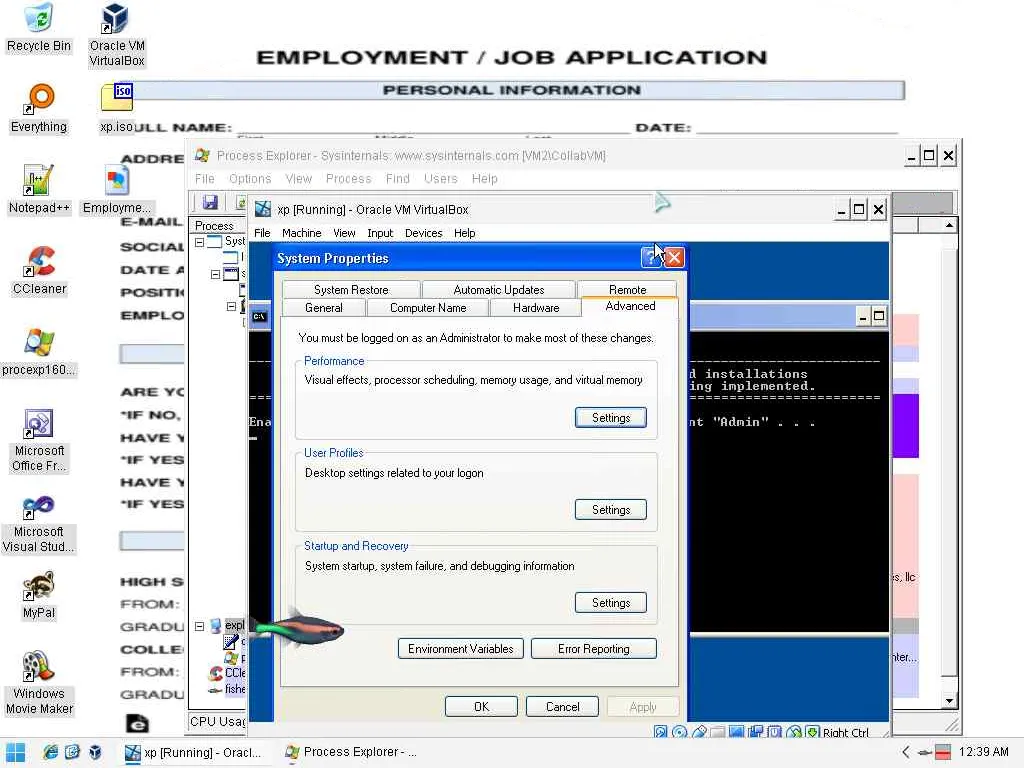Click the System Properties help question button
This screenshot has width=1024, height=768.
click(x=651, y=257)
